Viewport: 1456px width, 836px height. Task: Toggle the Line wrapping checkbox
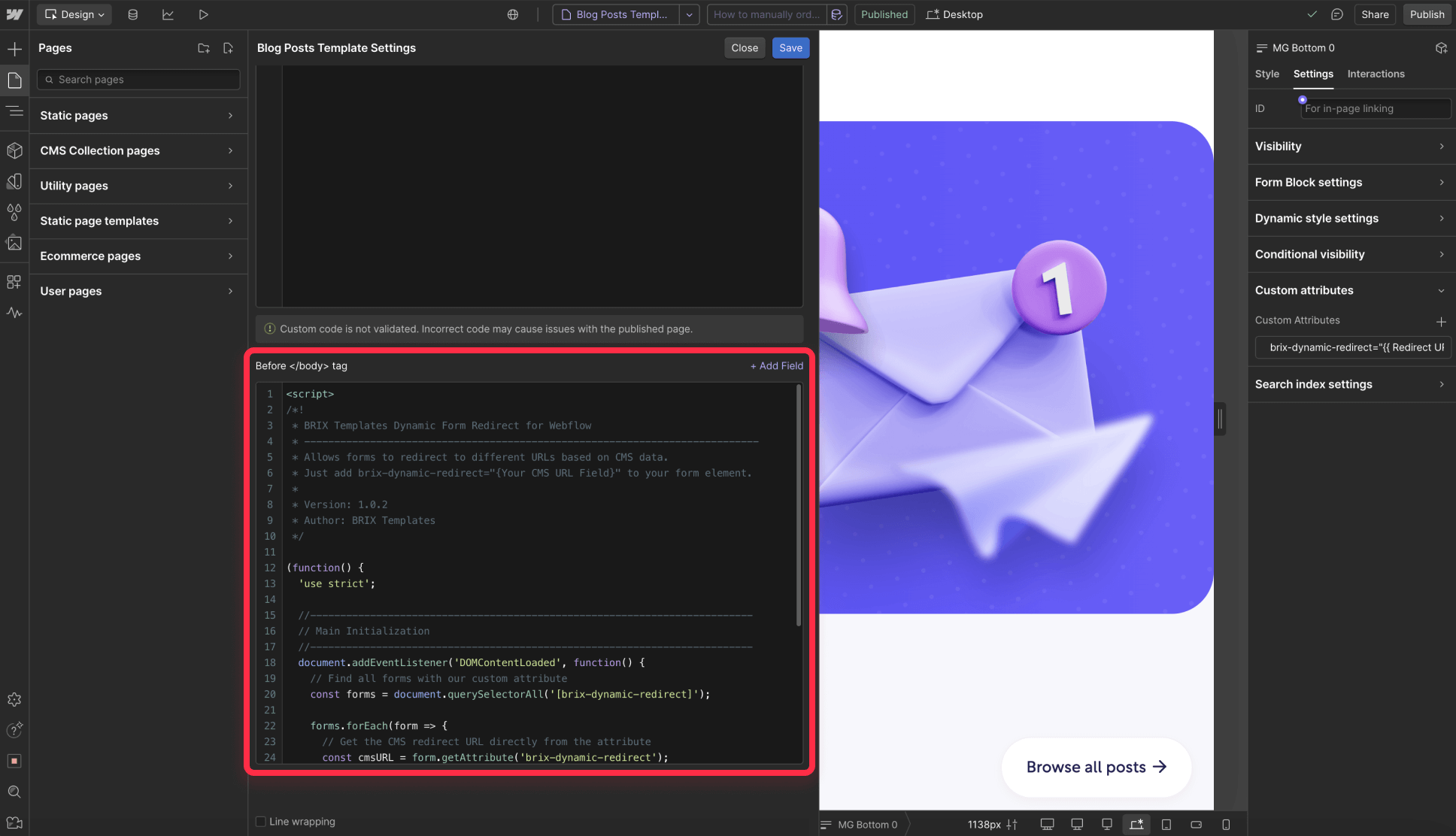261,822
